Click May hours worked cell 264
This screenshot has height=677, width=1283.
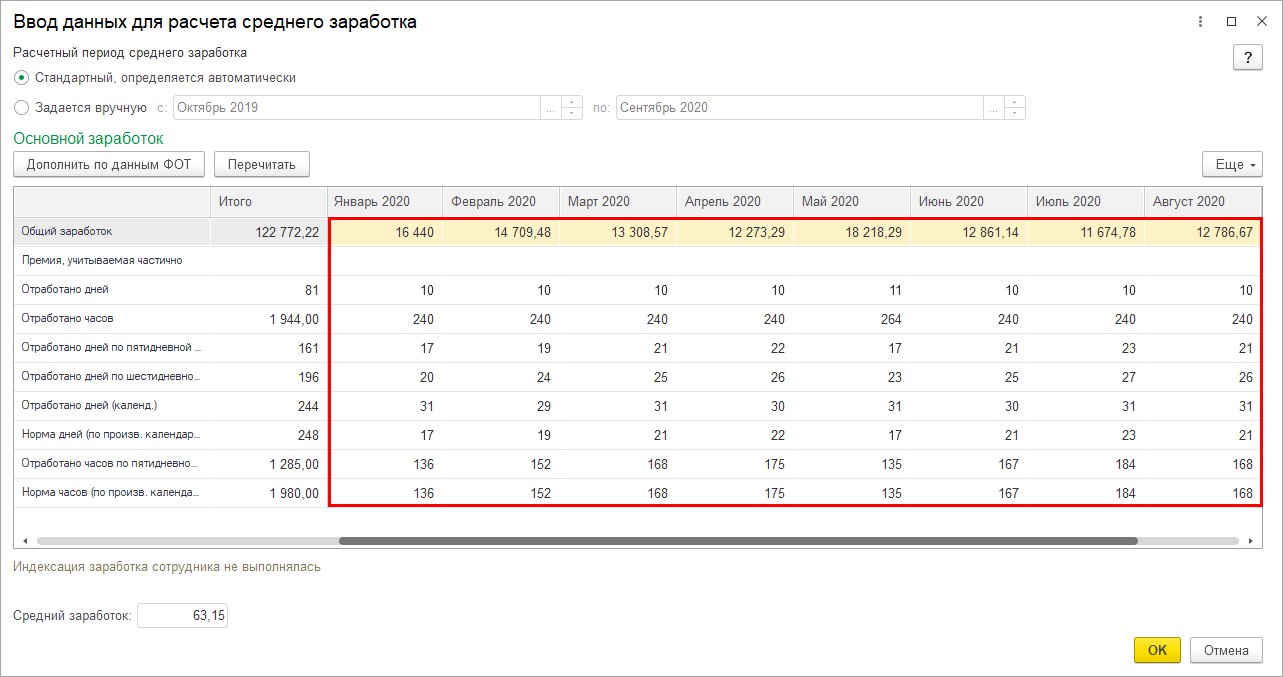point(853,319)
